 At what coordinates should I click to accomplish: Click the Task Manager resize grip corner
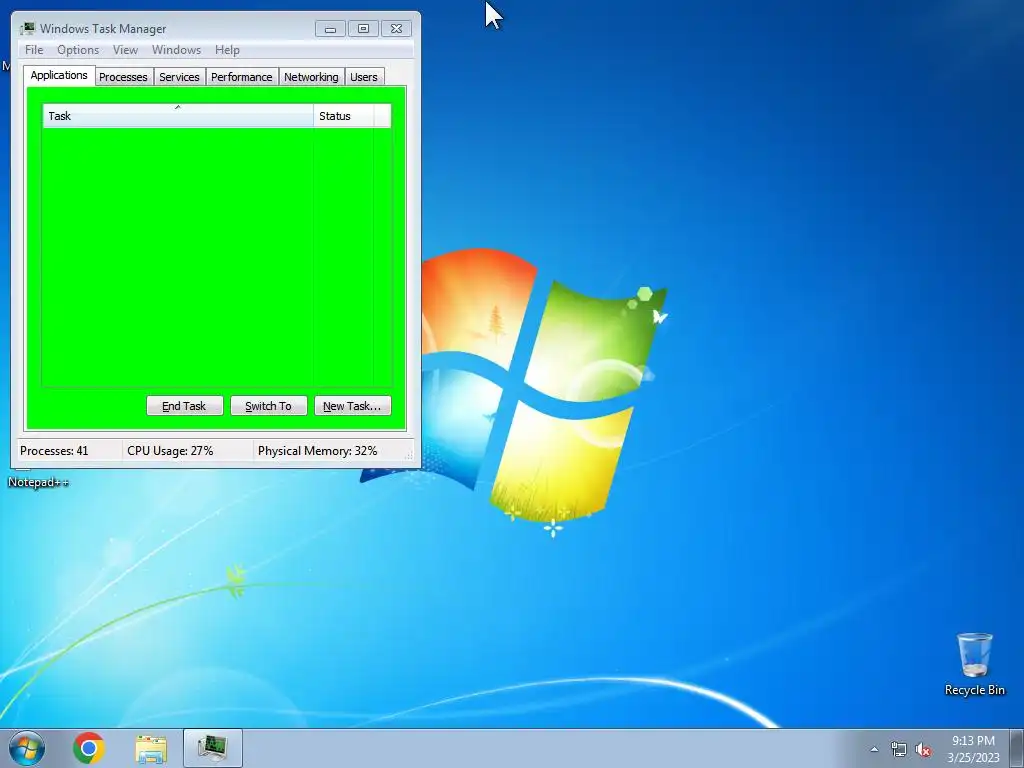tap(409, 455)
